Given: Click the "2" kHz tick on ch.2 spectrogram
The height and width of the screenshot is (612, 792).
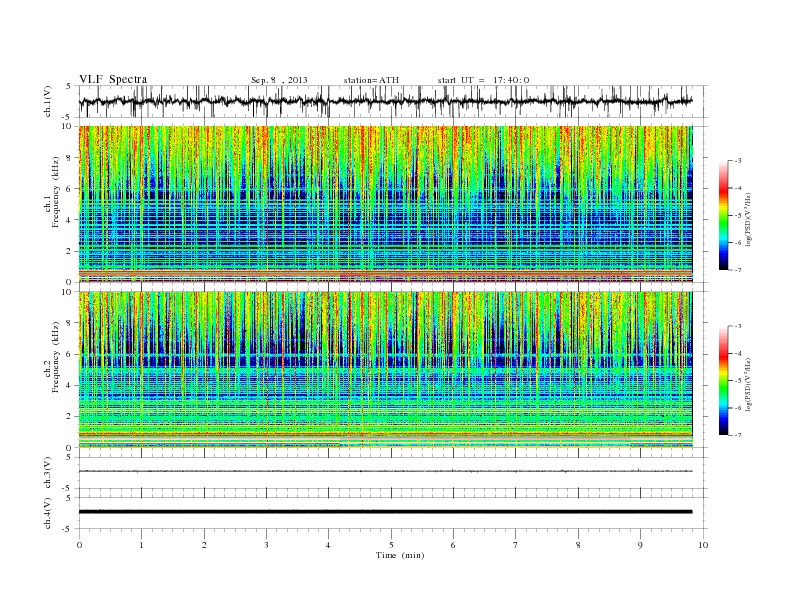Looking at the screenshot, I should (69, 417).
